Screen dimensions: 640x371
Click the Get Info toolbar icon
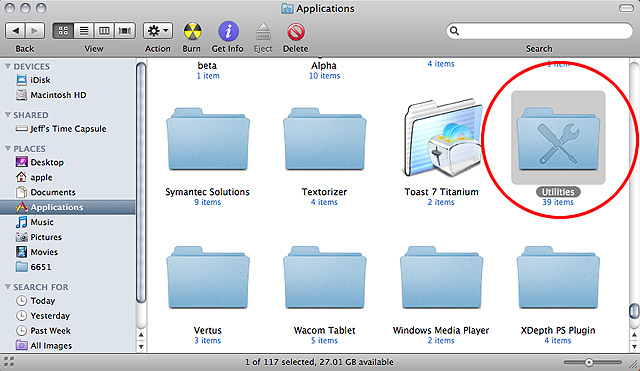[x=228, y=31]
